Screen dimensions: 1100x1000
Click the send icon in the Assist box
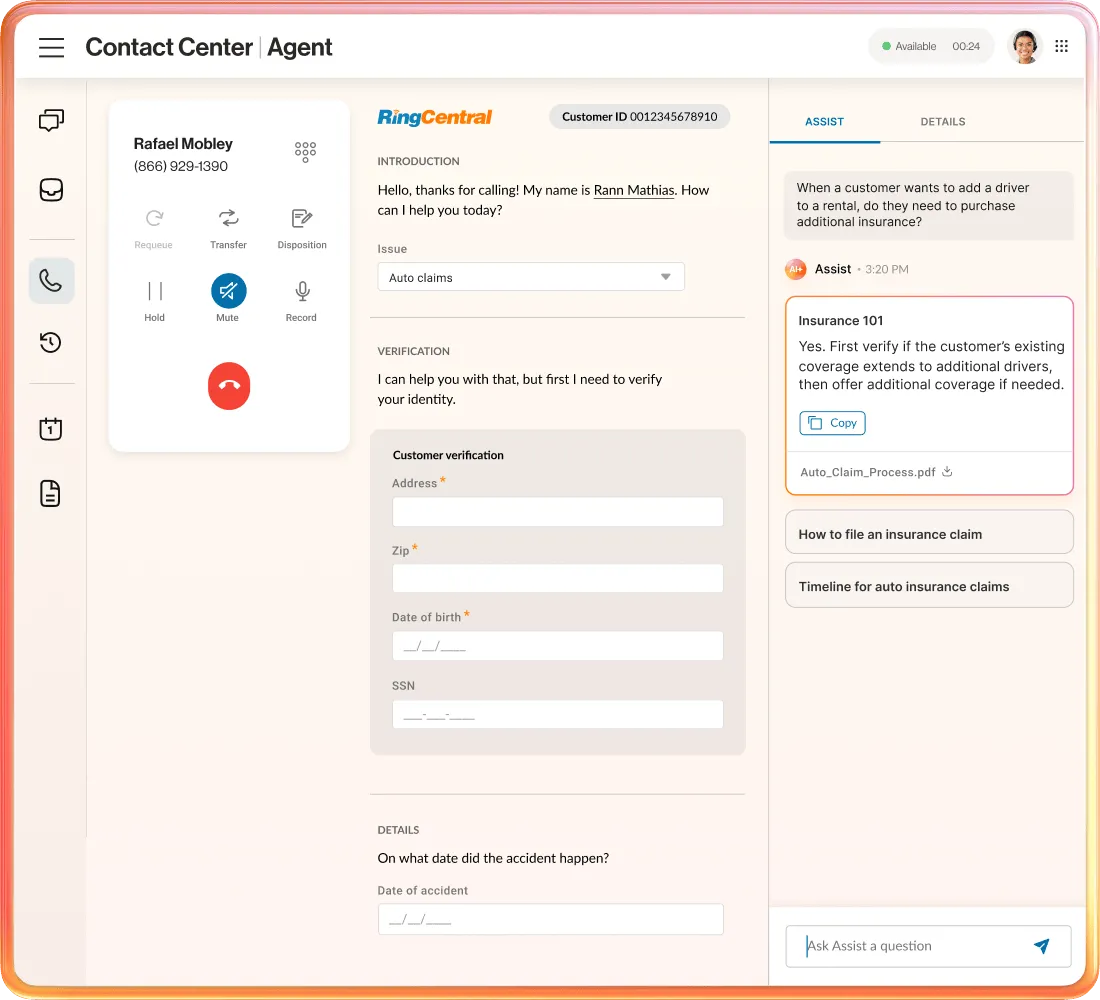[x=1041, y=946]
